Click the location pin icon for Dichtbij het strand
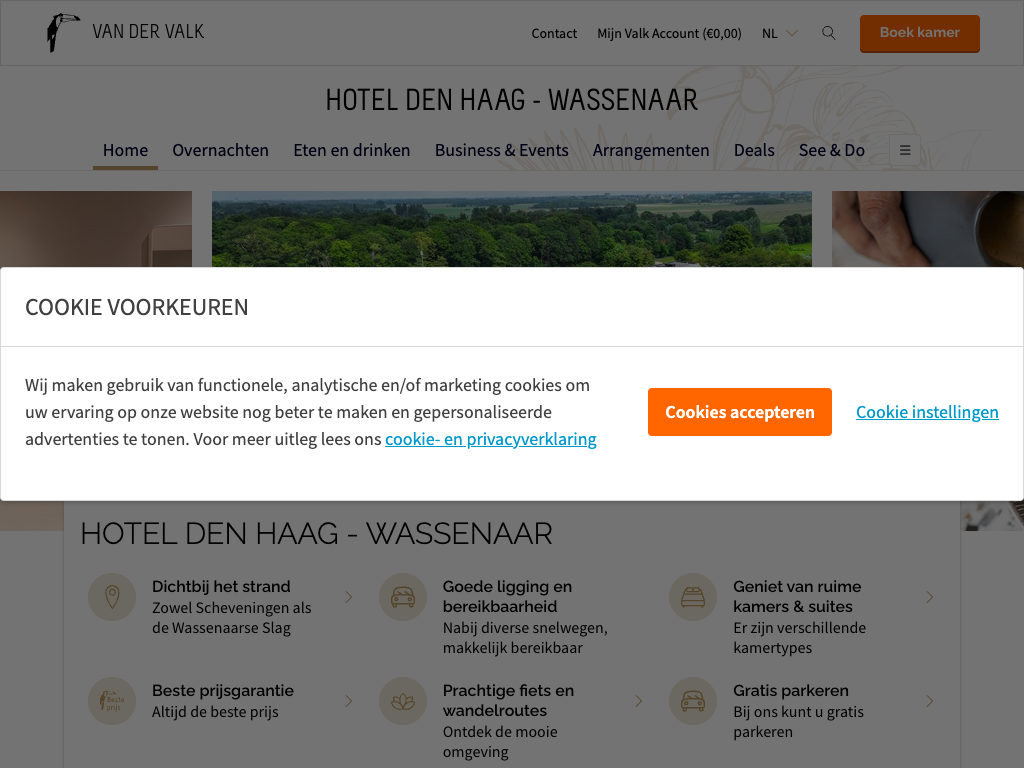This screenshot has height=768, width=1024. (x=112, y=597)
